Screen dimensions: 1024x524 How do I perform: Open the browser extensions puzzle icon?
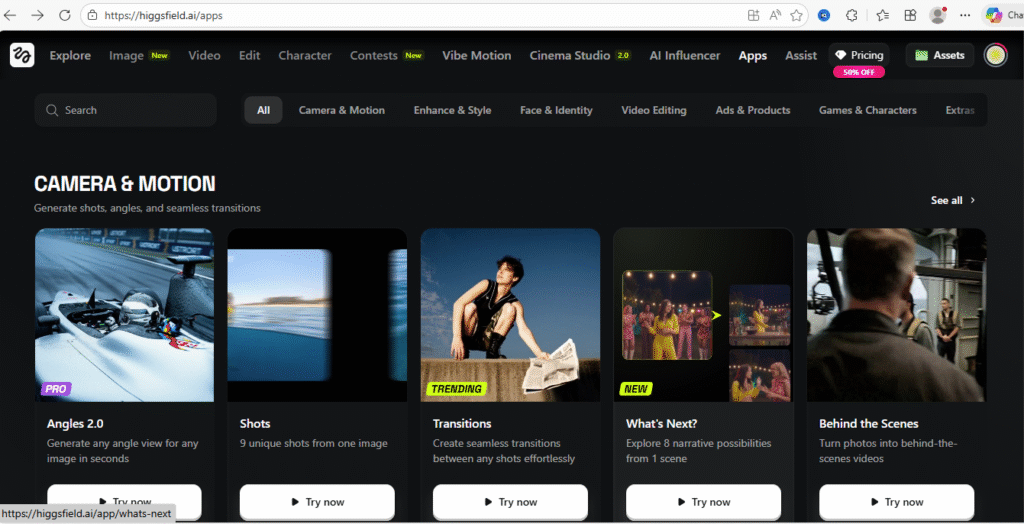click(851, 15)
